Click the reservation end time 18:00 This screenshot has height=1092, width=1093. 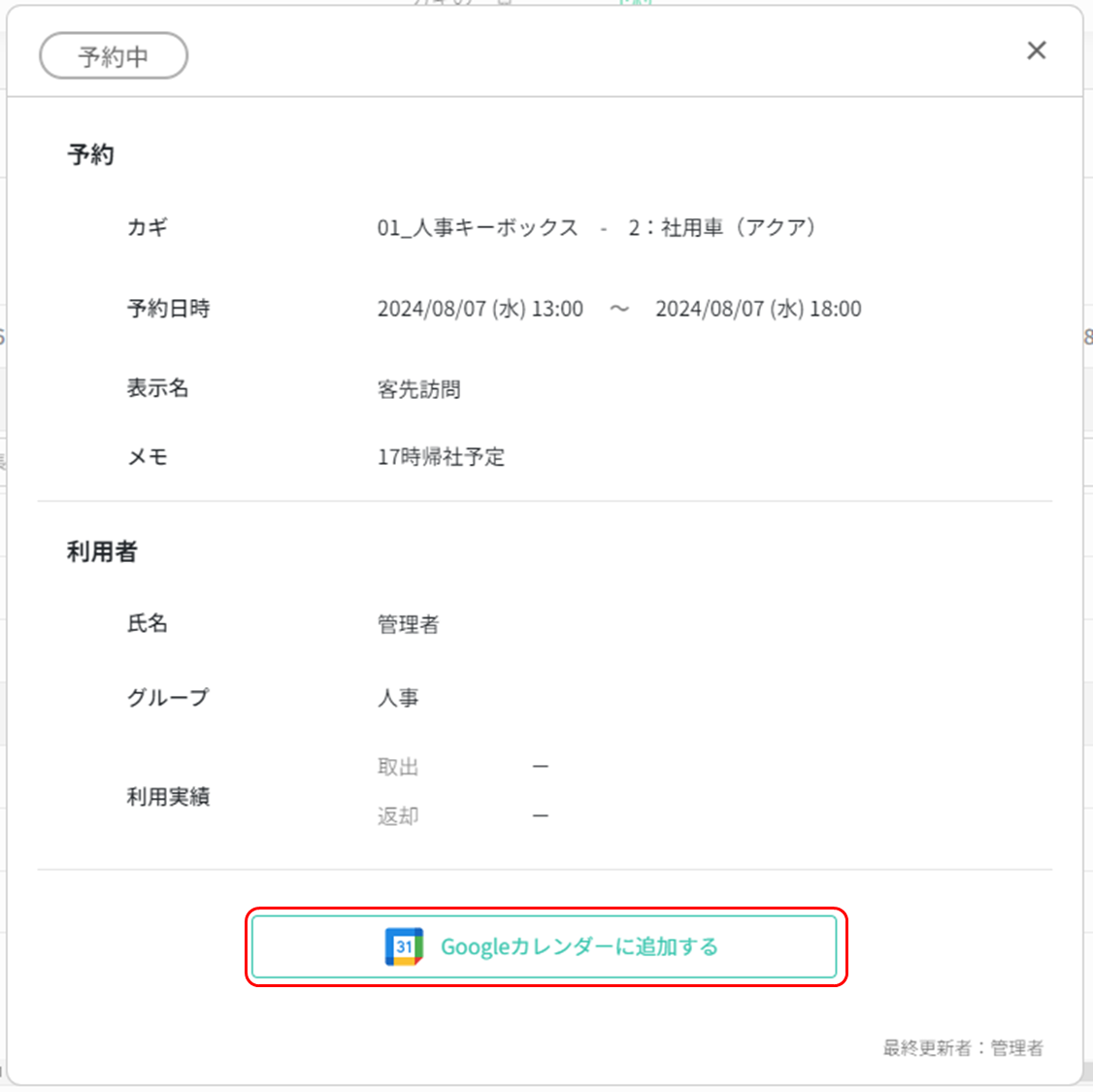(837, 309)
